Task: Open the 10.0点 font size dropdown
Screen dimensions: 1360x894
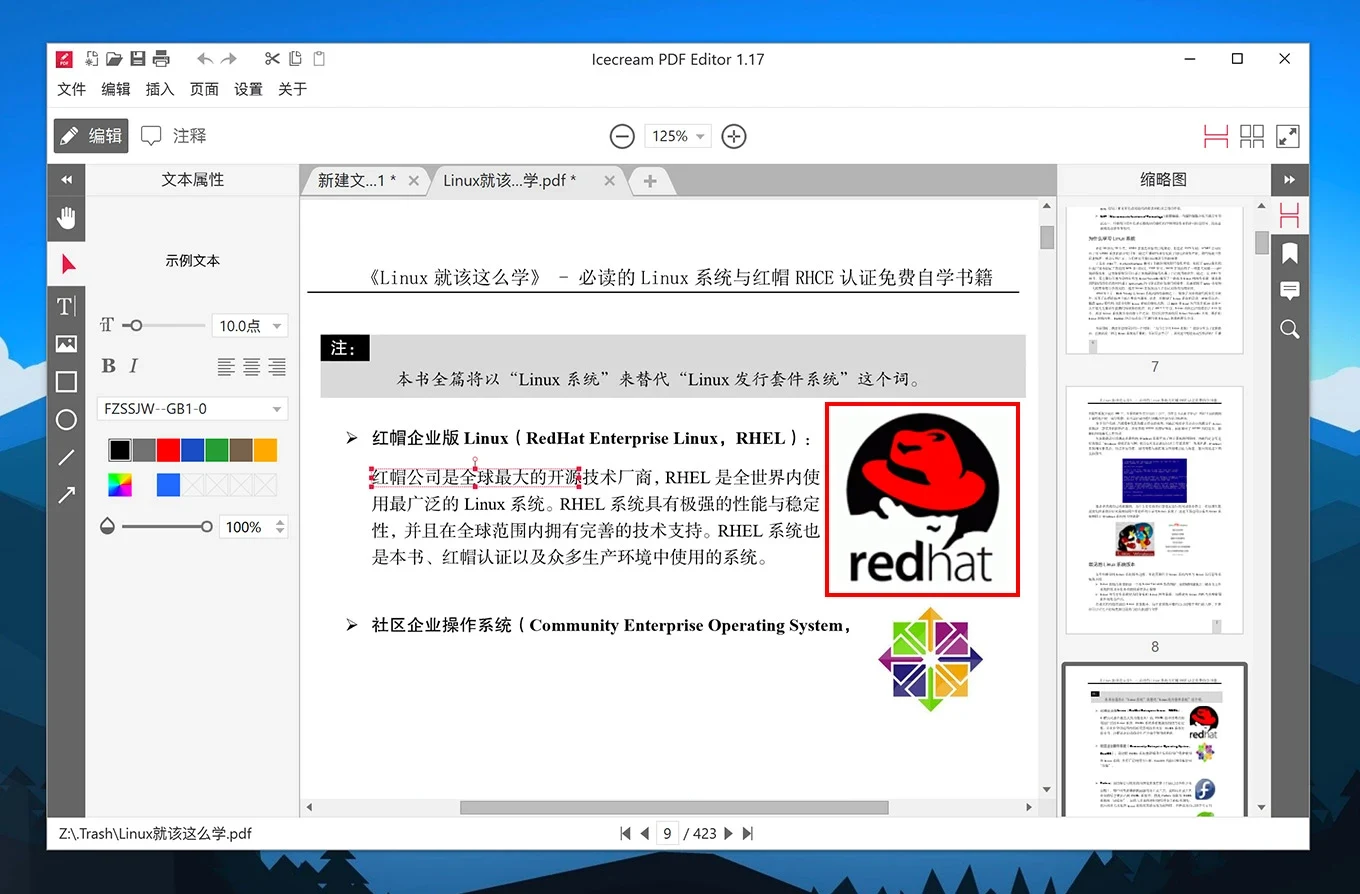Action: click(249, 325)
